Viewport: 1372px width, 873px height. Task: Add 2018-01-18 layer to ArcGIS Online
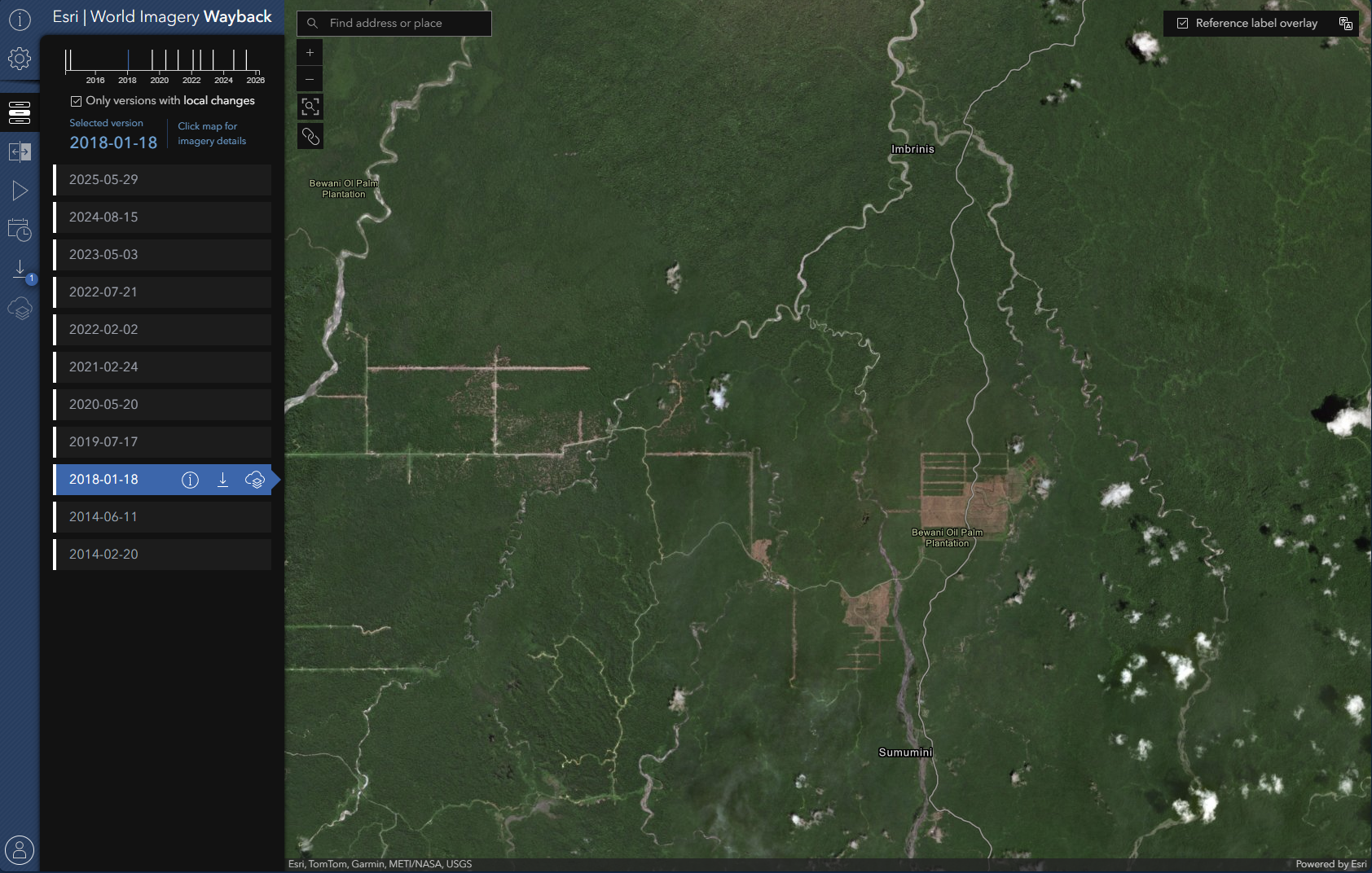coord(256,480)
